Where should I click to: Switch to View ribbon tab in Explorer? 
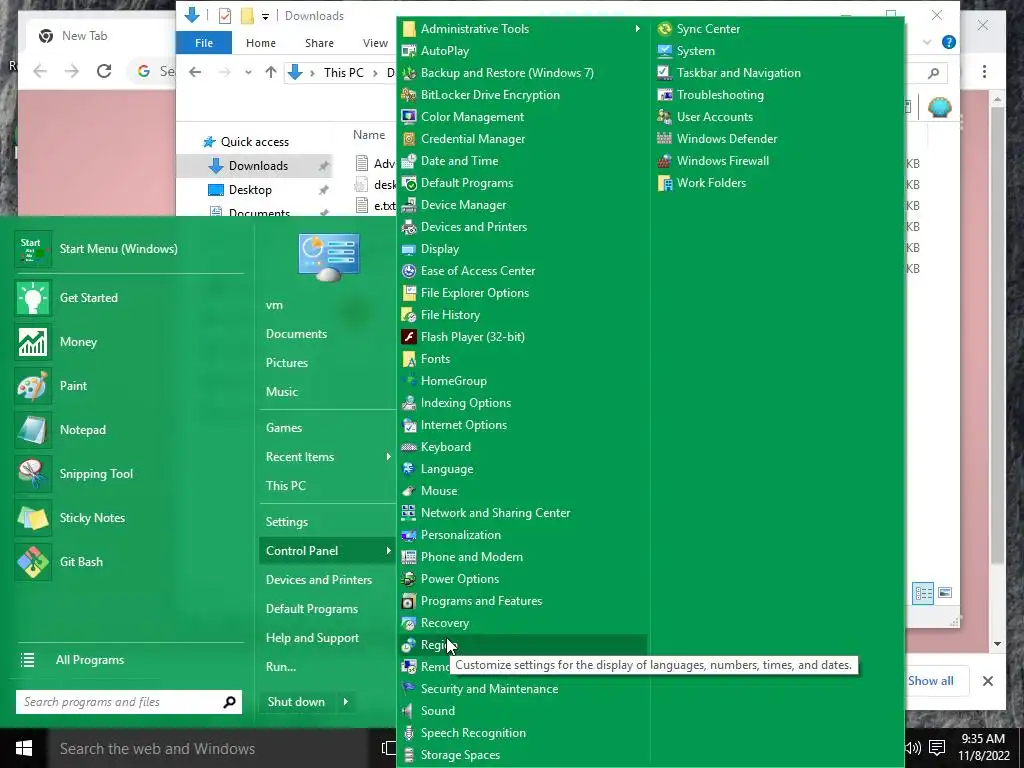[375, 43]
